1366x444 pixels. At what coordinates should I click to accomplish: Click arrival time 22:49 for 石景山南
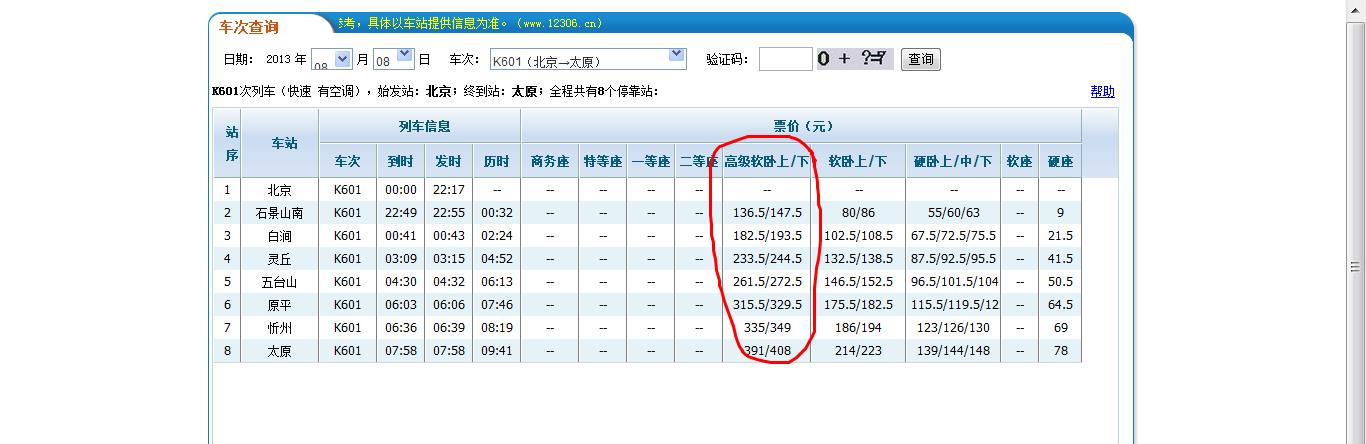pos(401,213)
